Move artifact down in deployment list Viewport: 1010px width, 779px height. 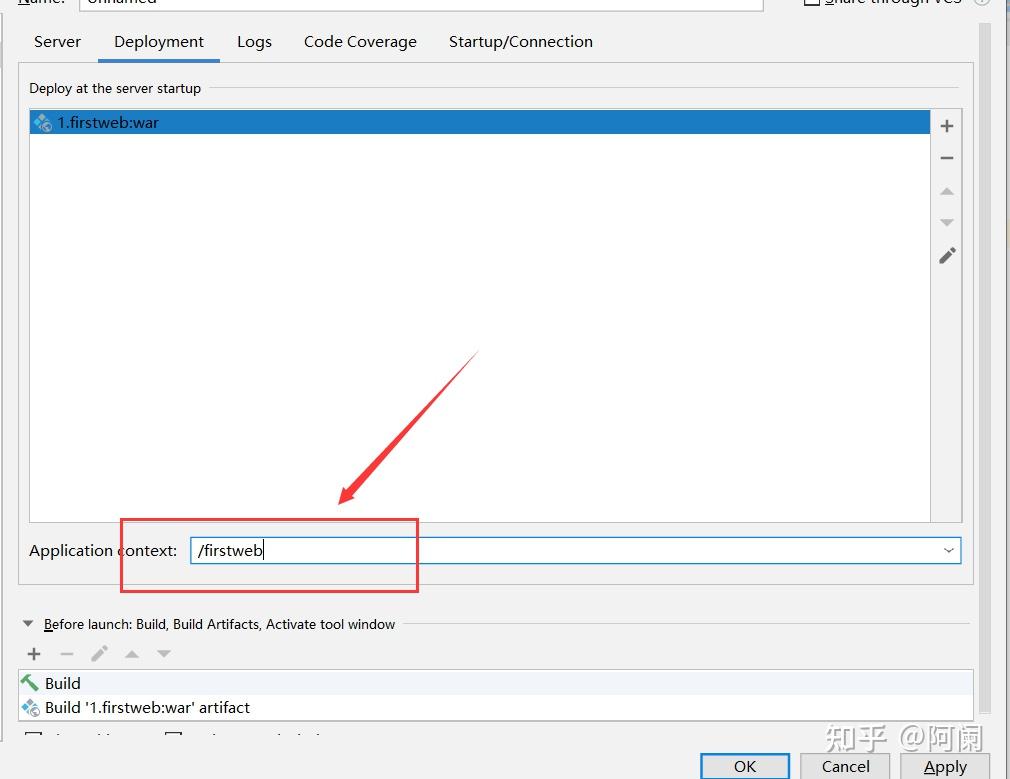click(x=946, y=222)
